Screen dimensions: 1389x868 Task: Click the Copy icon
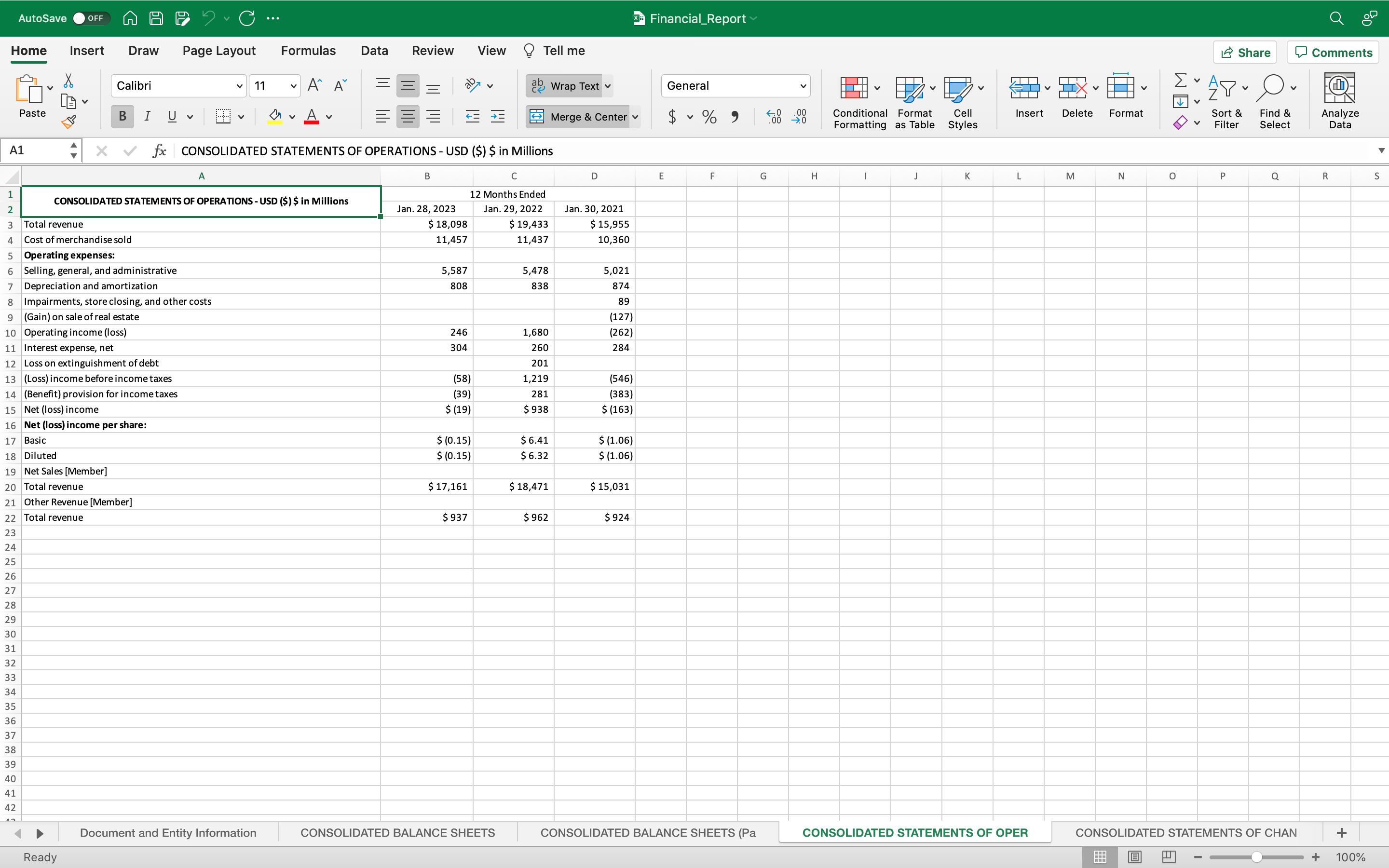[x=68, y=101]
